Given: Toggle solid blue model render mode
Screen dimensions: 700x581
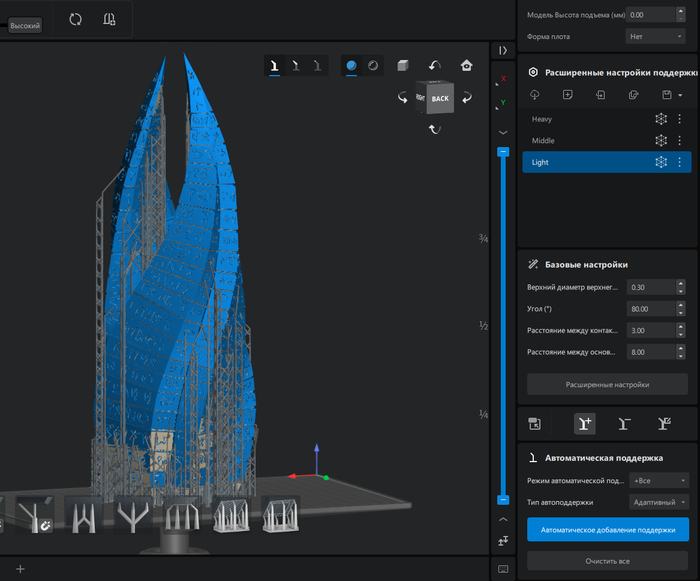Looking at the screenshot, I should [x=352, y=66].
